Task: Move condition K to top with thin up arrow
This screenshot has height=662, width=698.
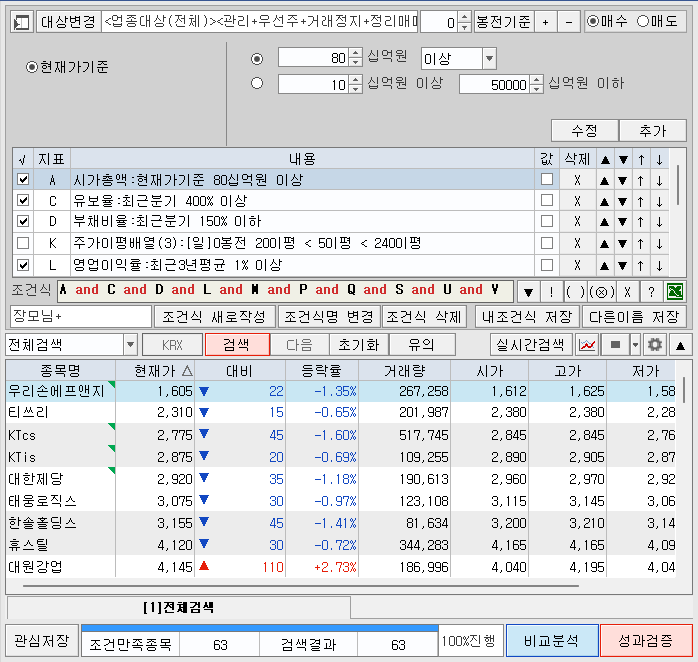Action: pos(640,244)
